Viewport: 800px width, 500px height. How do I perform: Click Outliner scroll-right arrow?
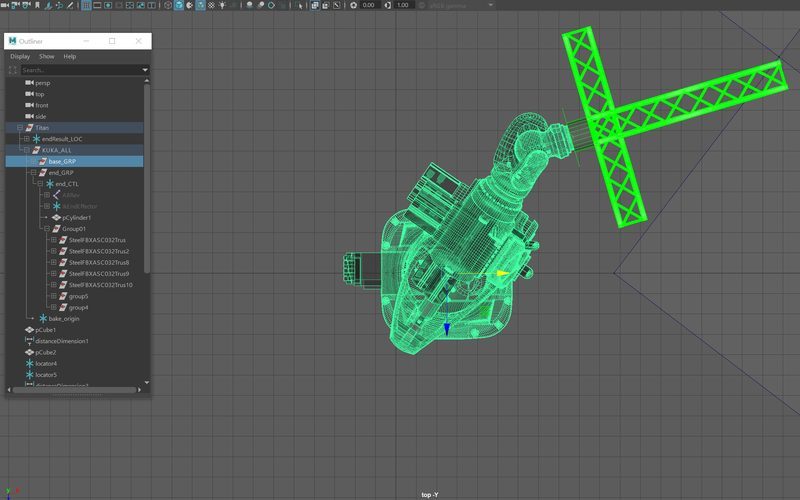point(140,390)
